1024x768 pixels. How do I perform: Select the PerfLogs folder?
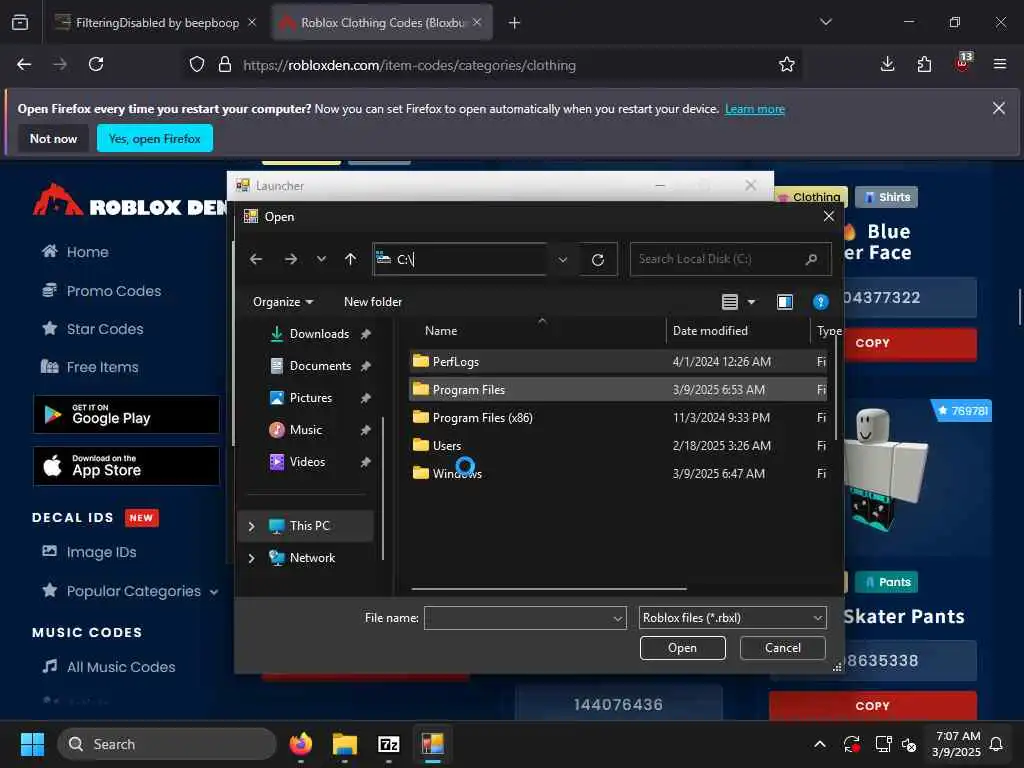pos(455,362)
